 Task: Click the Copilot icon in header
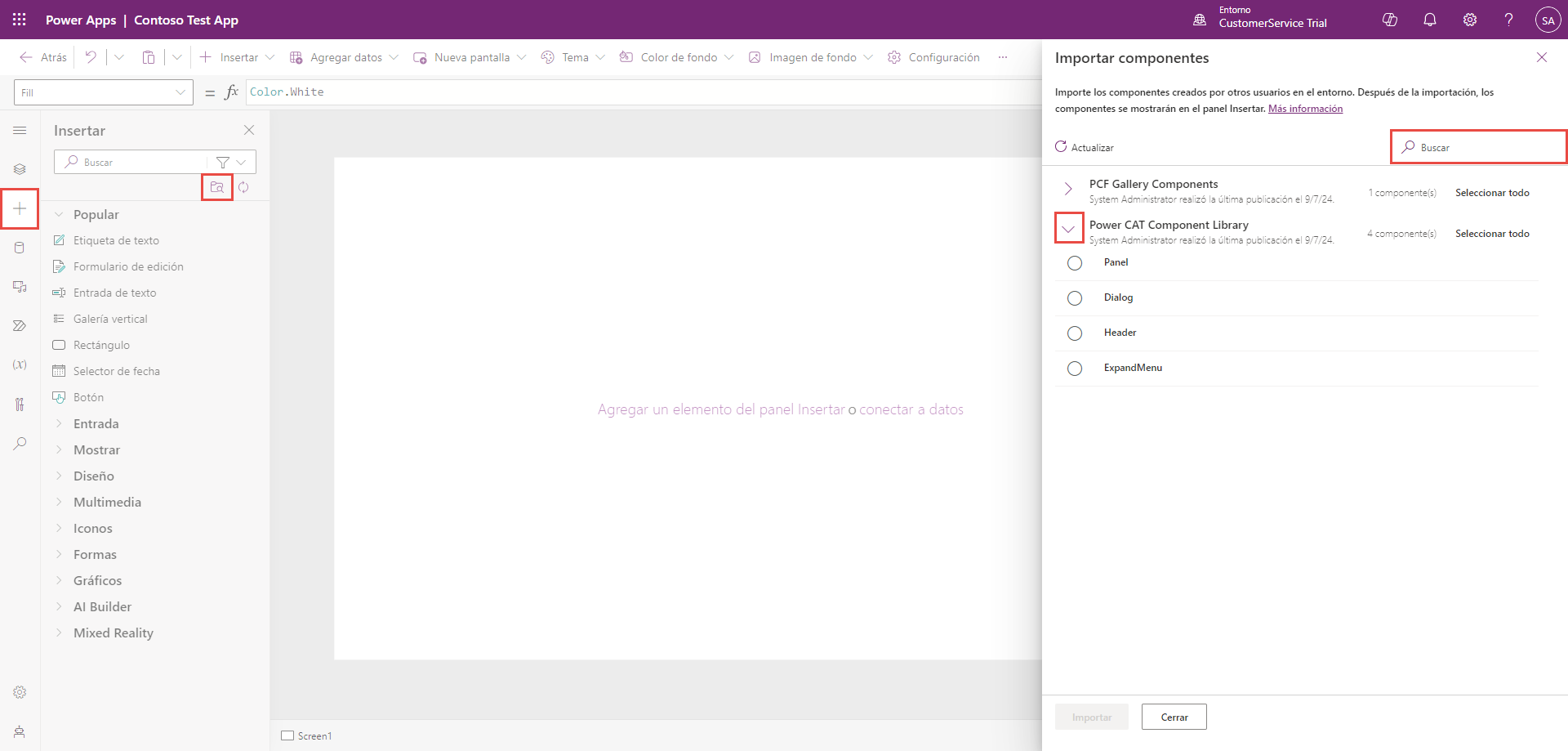click(1389, 20)
